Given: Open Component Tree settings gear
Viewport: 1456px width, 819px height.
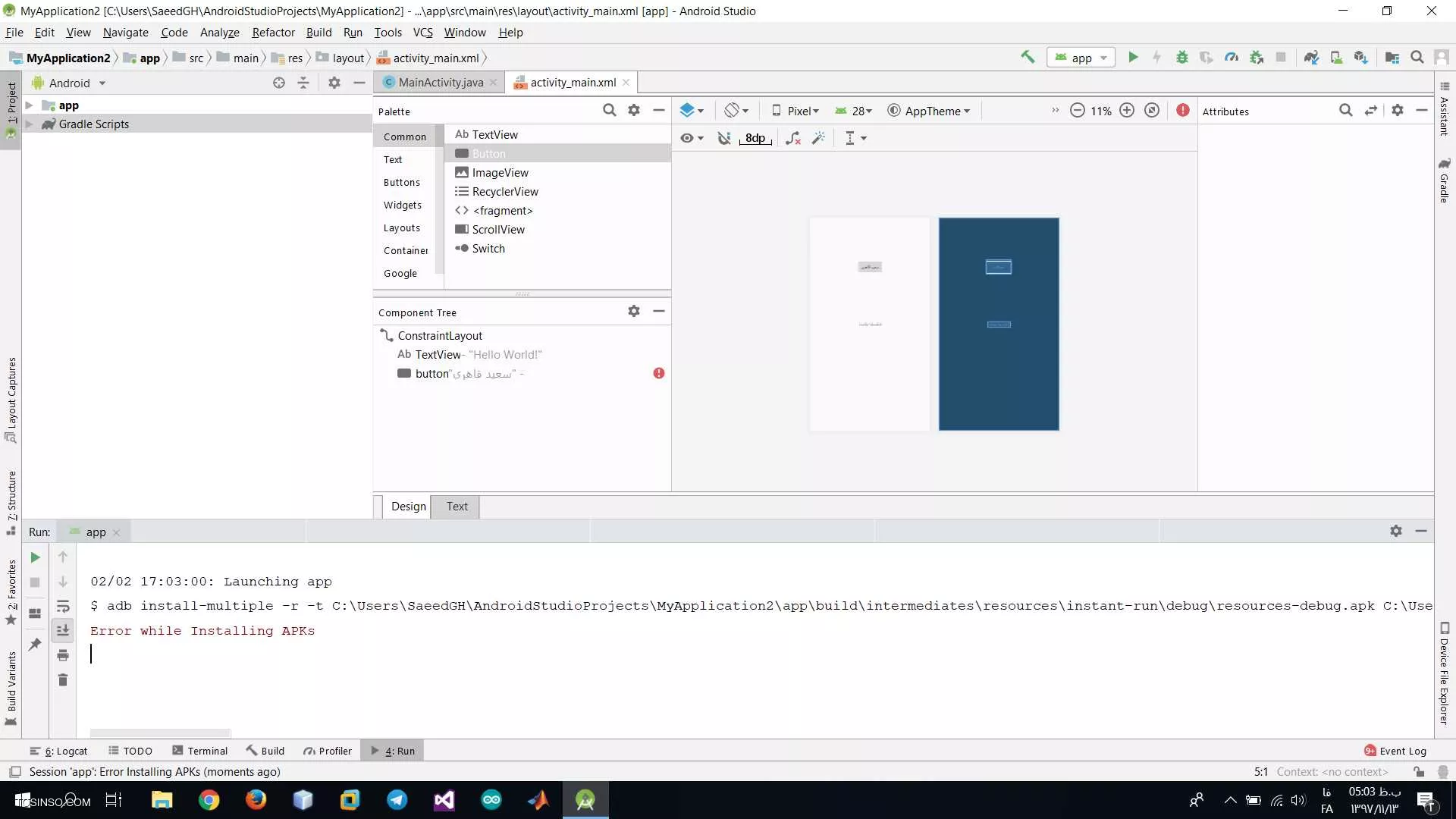Looking at the screenshot, I should coord(634,311).
